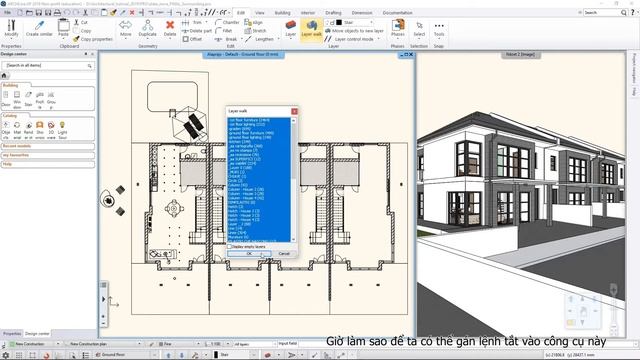Viewport: 640px width, 360px height.
Task: Open the Ground floor dropdown in status bar
Action: coord(154,355)
